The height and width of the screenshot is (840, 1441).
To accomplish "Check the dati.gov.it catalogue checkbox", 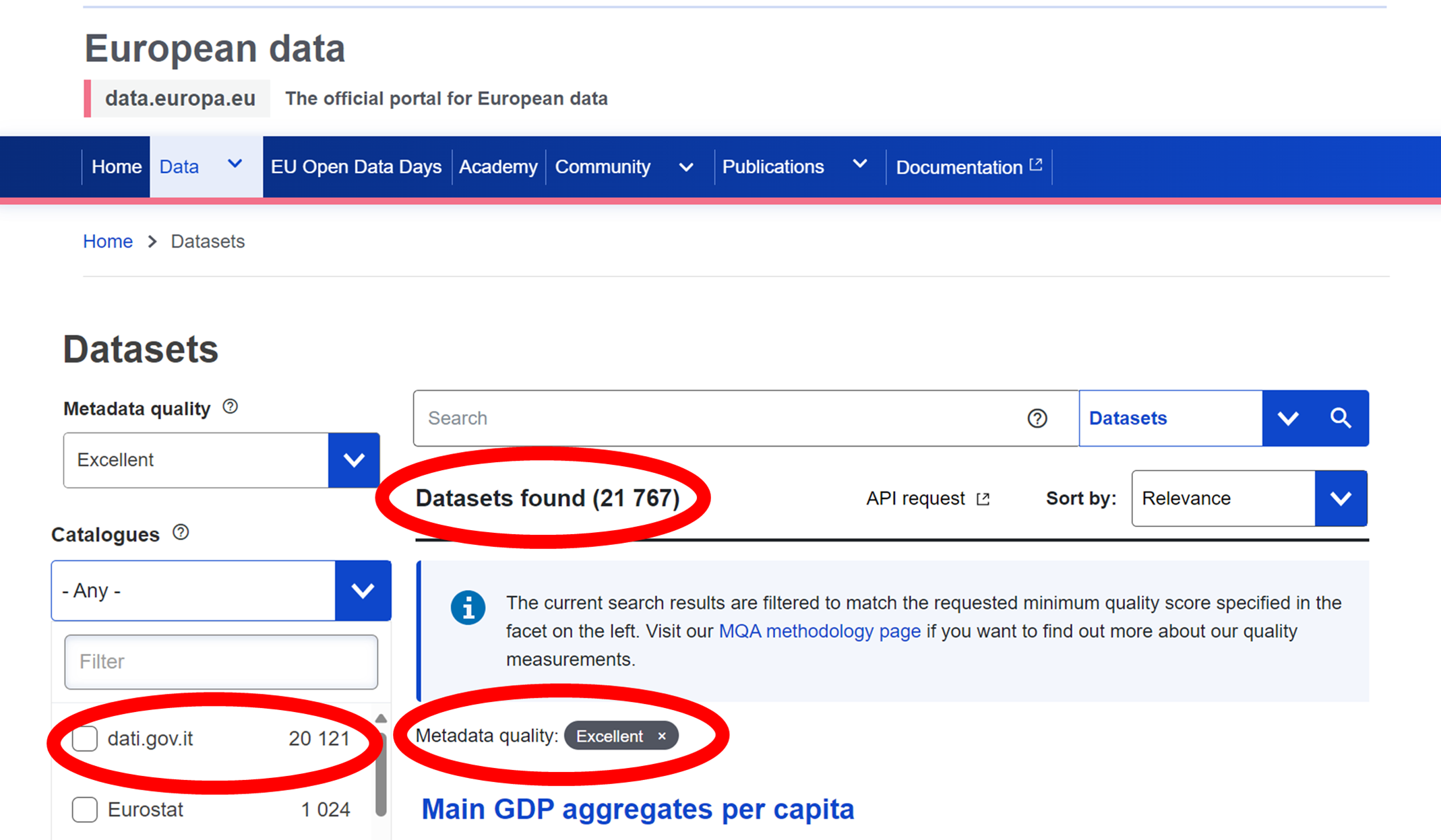I will (x=85, y=738).
